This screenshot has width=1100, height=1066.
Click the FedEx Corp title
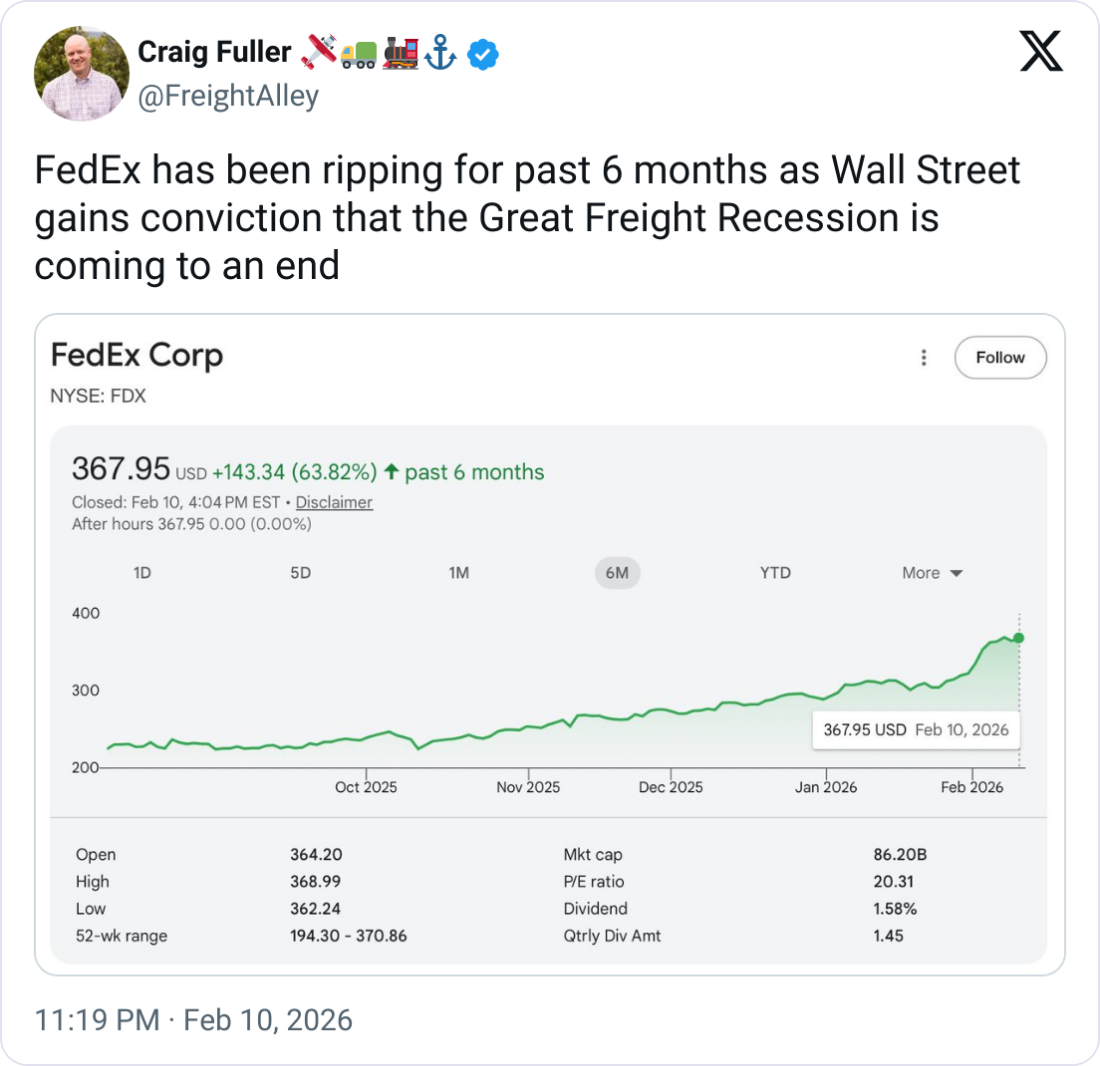click(137, 355)
